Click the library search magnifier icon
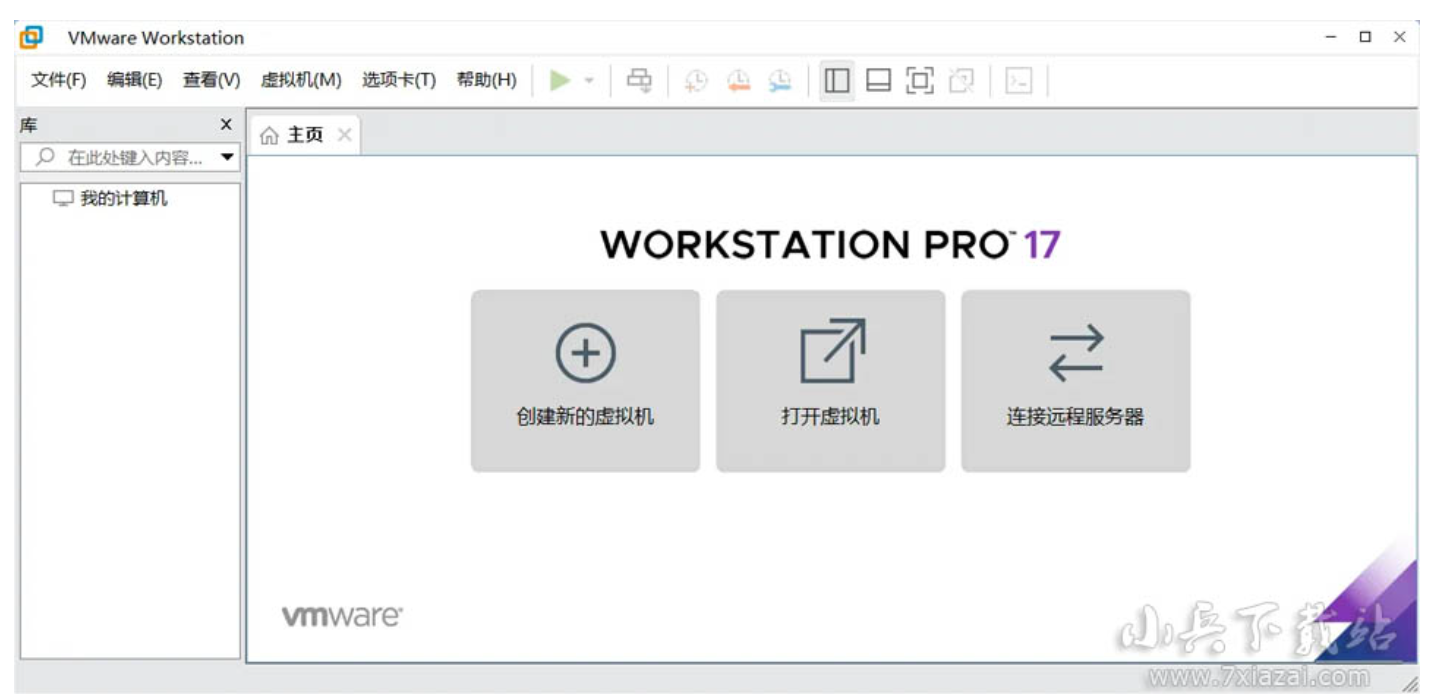 click(x=45, y=158)
